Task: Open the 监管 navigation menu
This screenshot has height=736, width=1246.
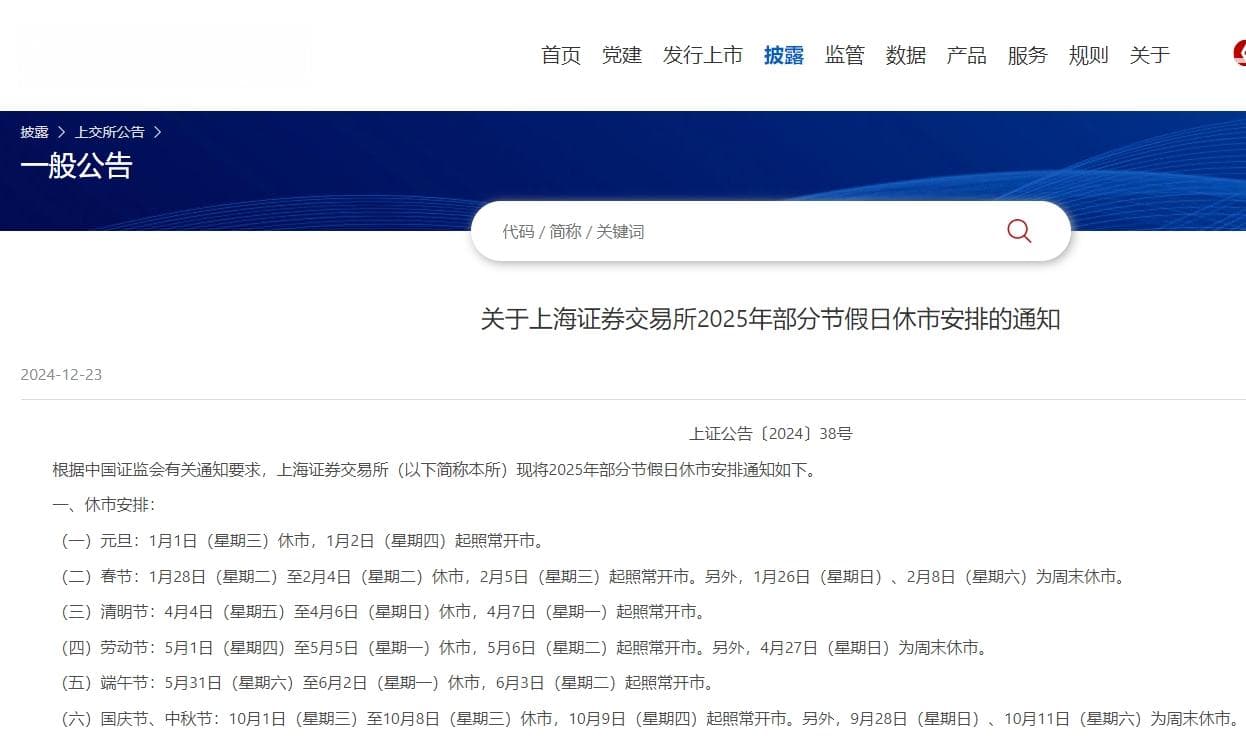Action: 845,55
